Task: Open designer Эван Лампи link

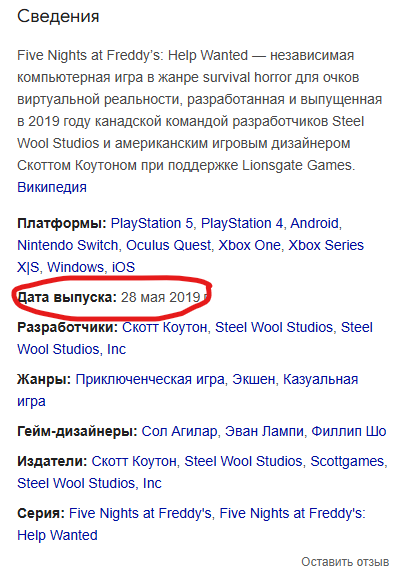Action: click(x=264, y=431)
